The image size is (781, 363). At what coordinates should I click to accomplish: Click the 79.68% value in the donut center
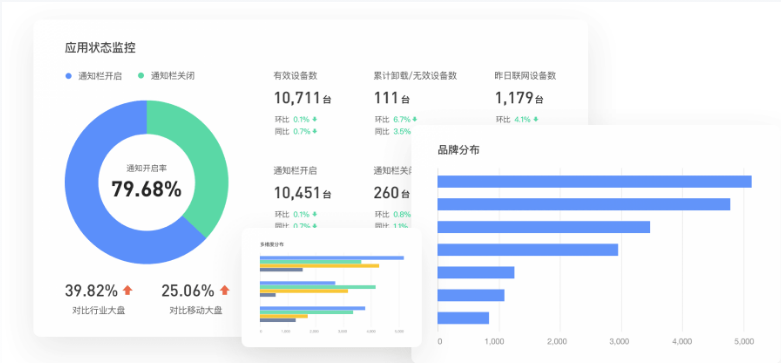146,189
